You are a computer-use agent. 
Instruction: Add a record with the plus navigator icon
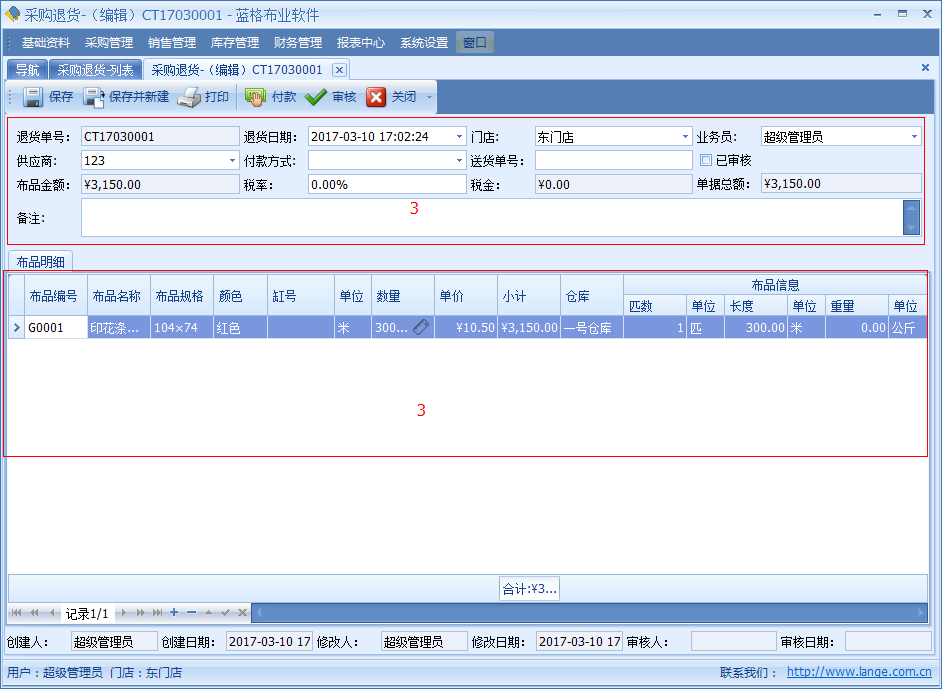[x=174, y=612]
